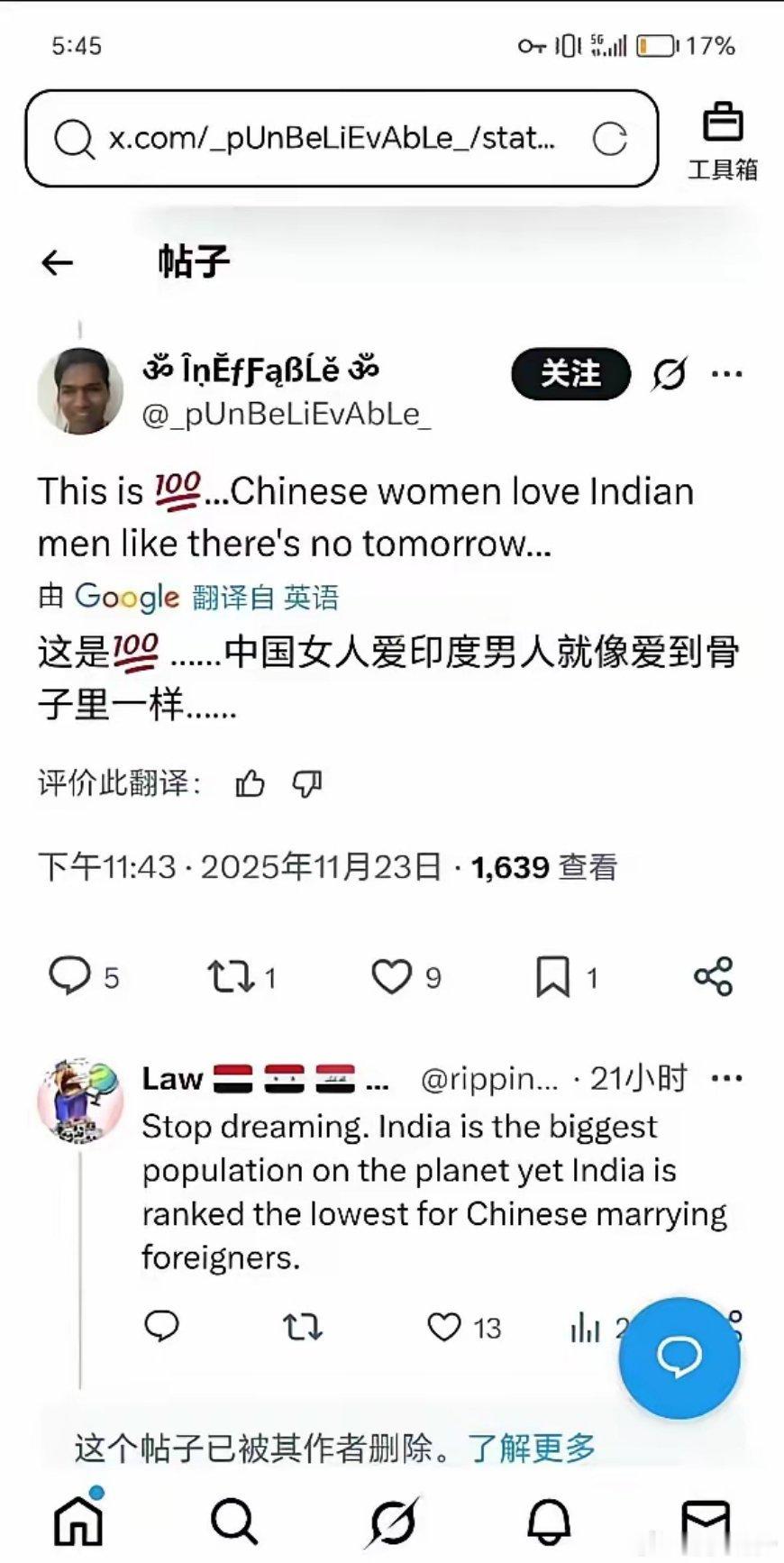This screenshot has height=1563, width=784.
Task: Repost the main post with retweet icon
Action: click(242, 977)
